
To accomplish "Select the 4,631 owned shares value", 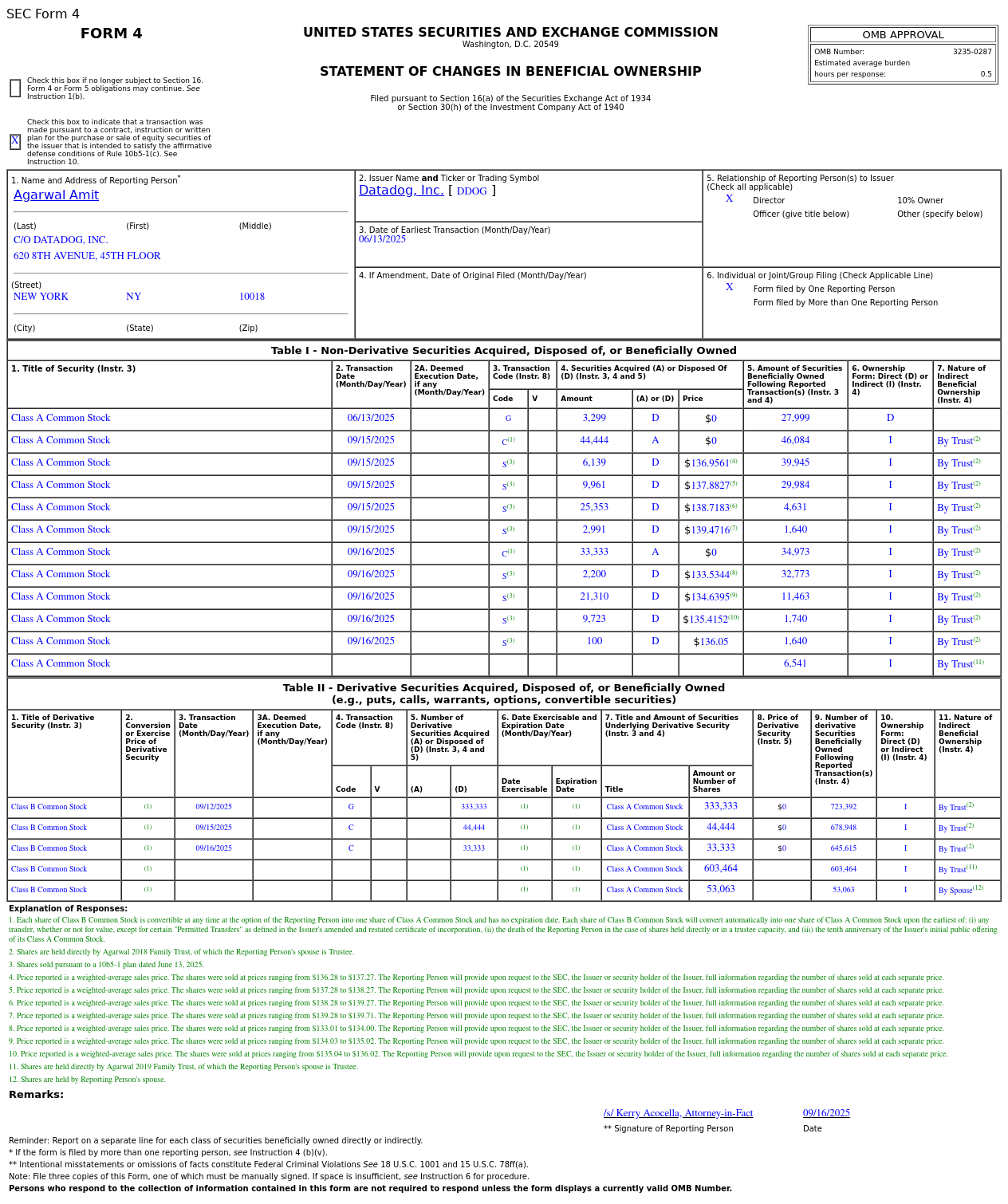I will pyautogui.click(x=795, y=507).
